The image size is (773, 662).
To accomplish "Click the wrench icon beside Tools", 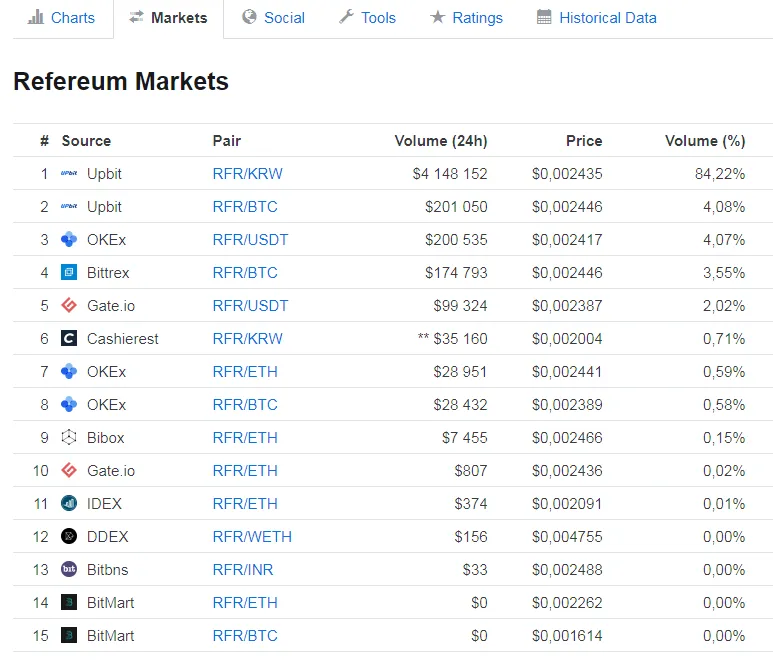I will click(347, 17).
